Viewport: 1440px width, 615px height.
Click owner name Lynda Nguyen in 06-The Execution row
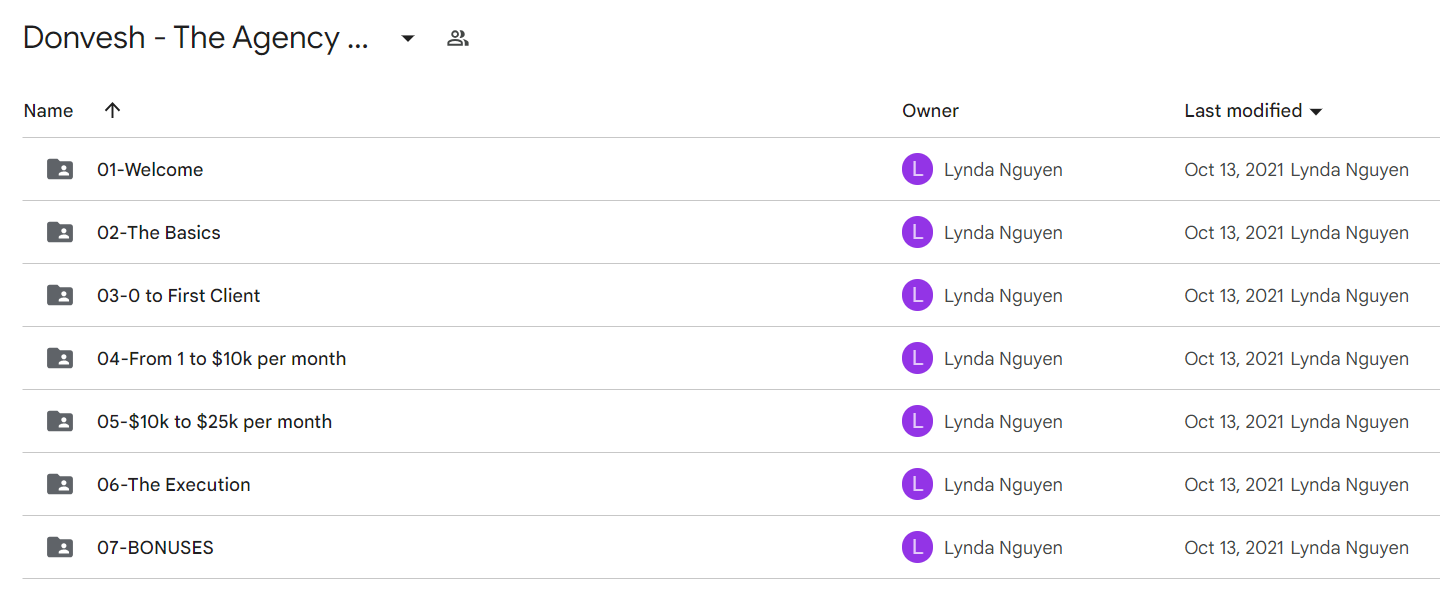[x=1003, y=485]
